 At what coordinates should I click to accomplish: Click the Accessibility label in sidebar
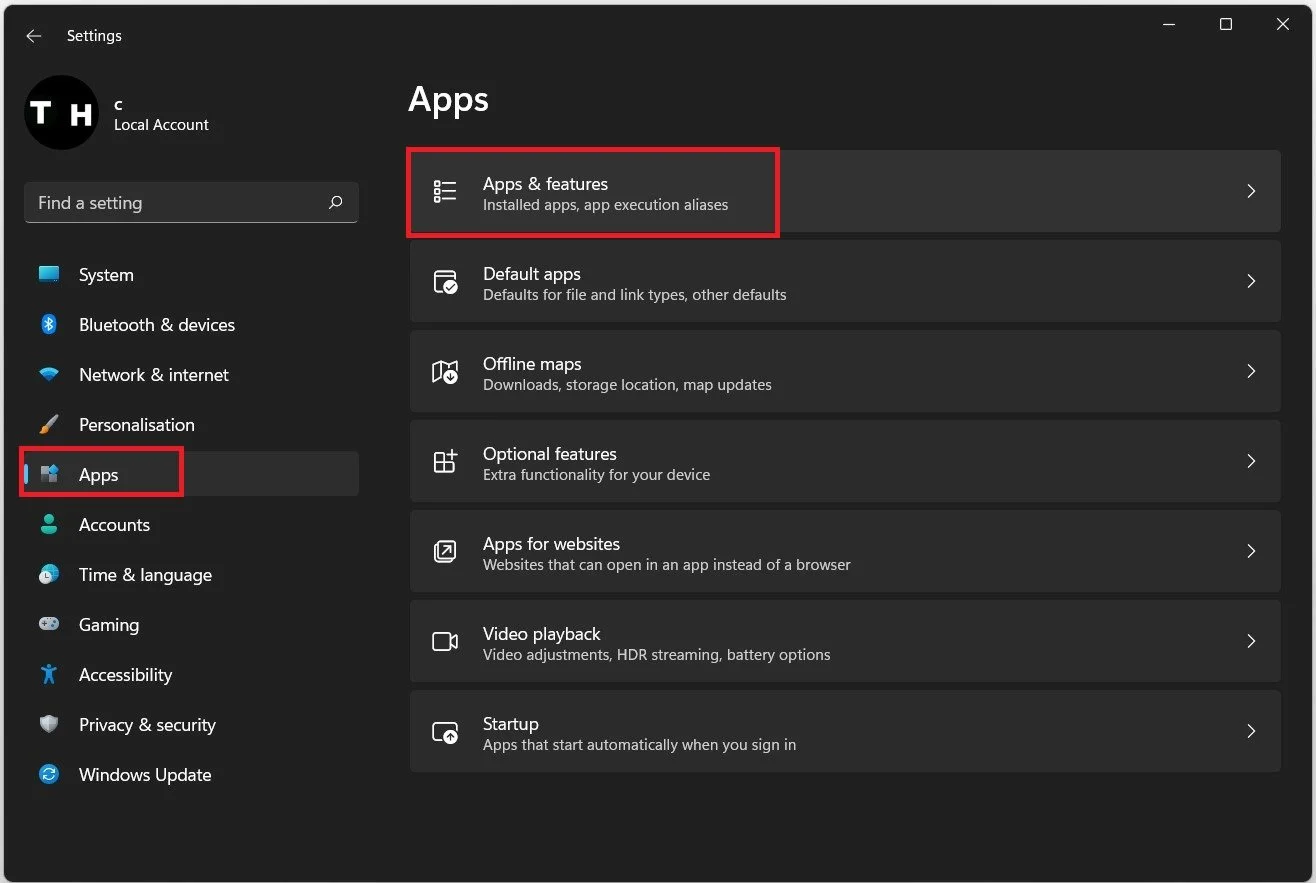pyautogui.click(x=125, y=675)
